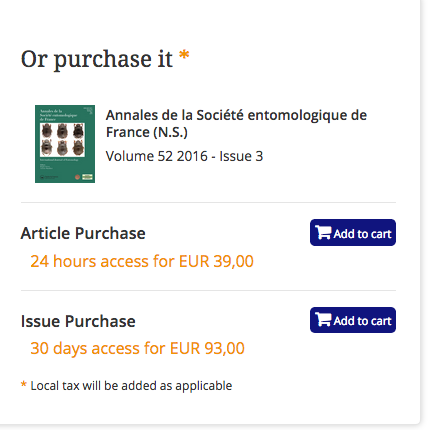This screenshot has width=430, height=430.
Task: Click the yellow badge at cover bottom right
Action: 87,177
